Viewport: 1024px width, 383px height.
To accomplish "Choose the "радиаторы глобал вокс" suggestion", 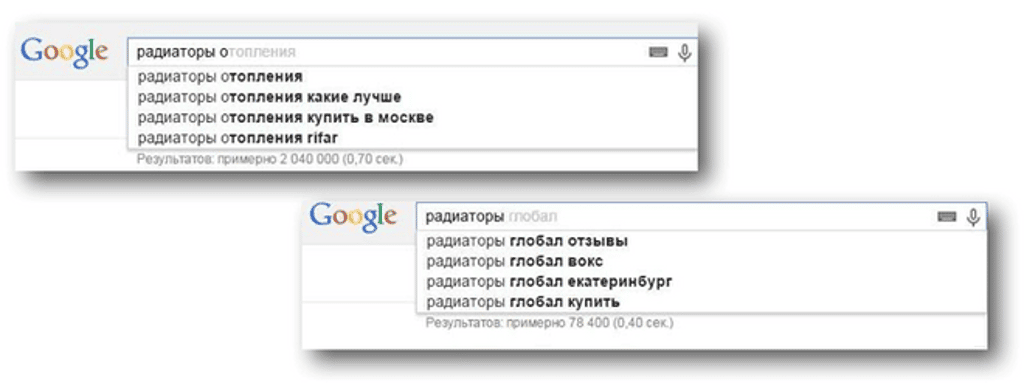I will tap(701, 261).
